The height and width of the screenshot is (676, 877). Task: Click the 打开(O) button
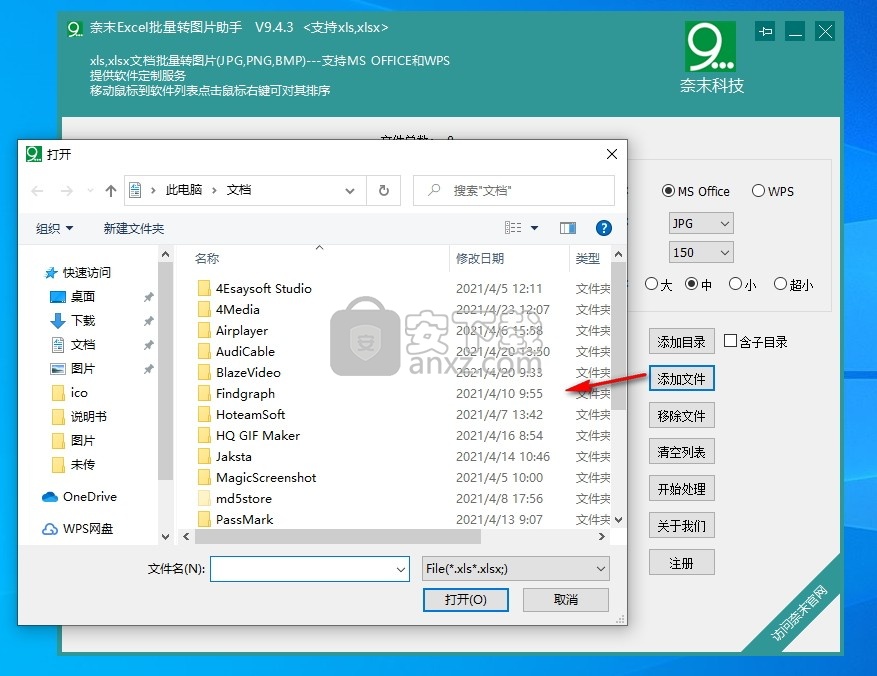click(465, 600)
